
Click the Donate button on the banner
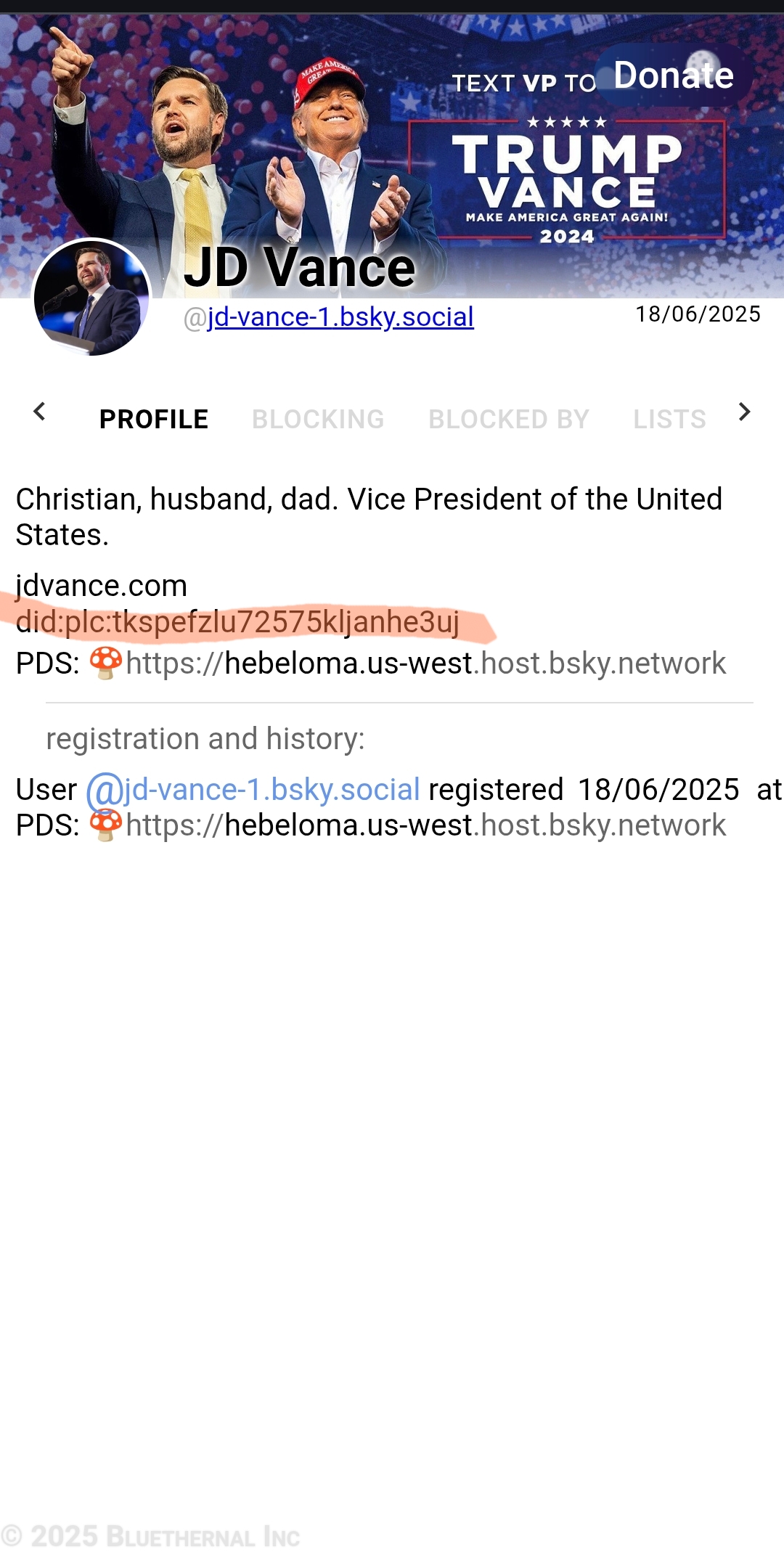673,75
